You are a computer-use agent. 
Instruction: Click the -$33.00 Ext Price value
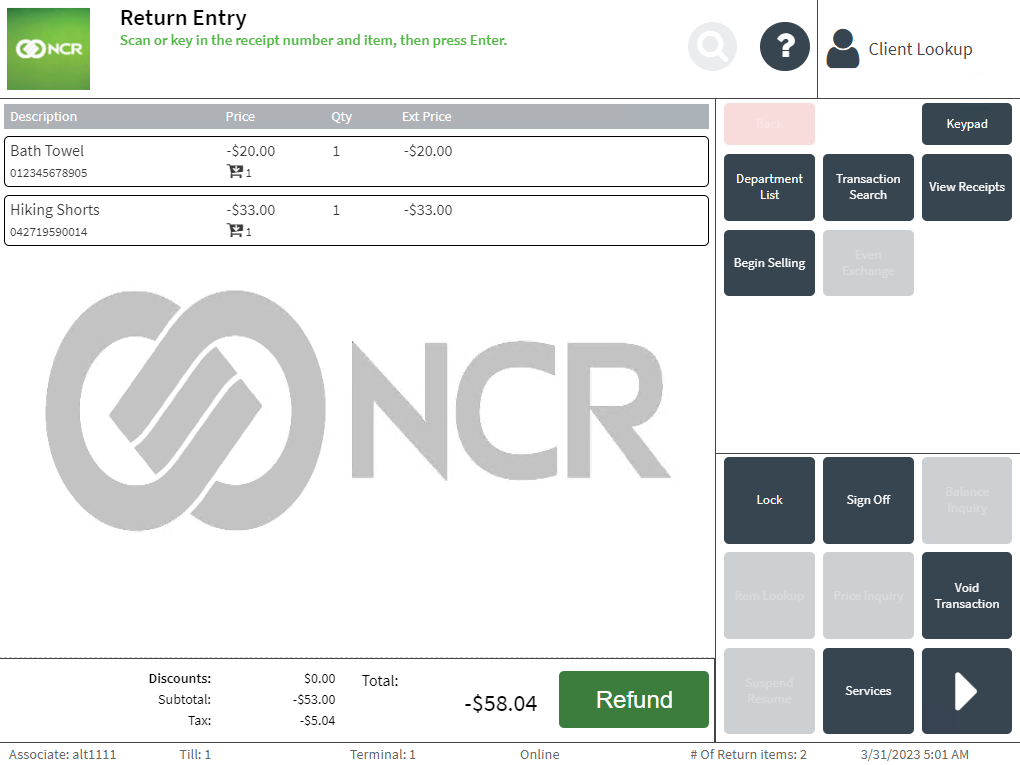pos(428,210)
